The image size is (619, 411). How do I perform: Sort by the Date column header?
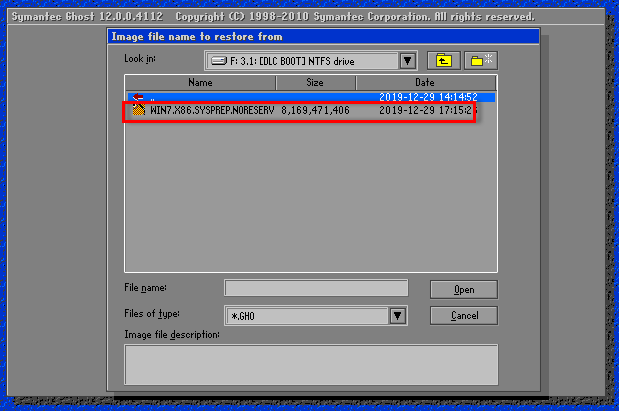(426, 83)
